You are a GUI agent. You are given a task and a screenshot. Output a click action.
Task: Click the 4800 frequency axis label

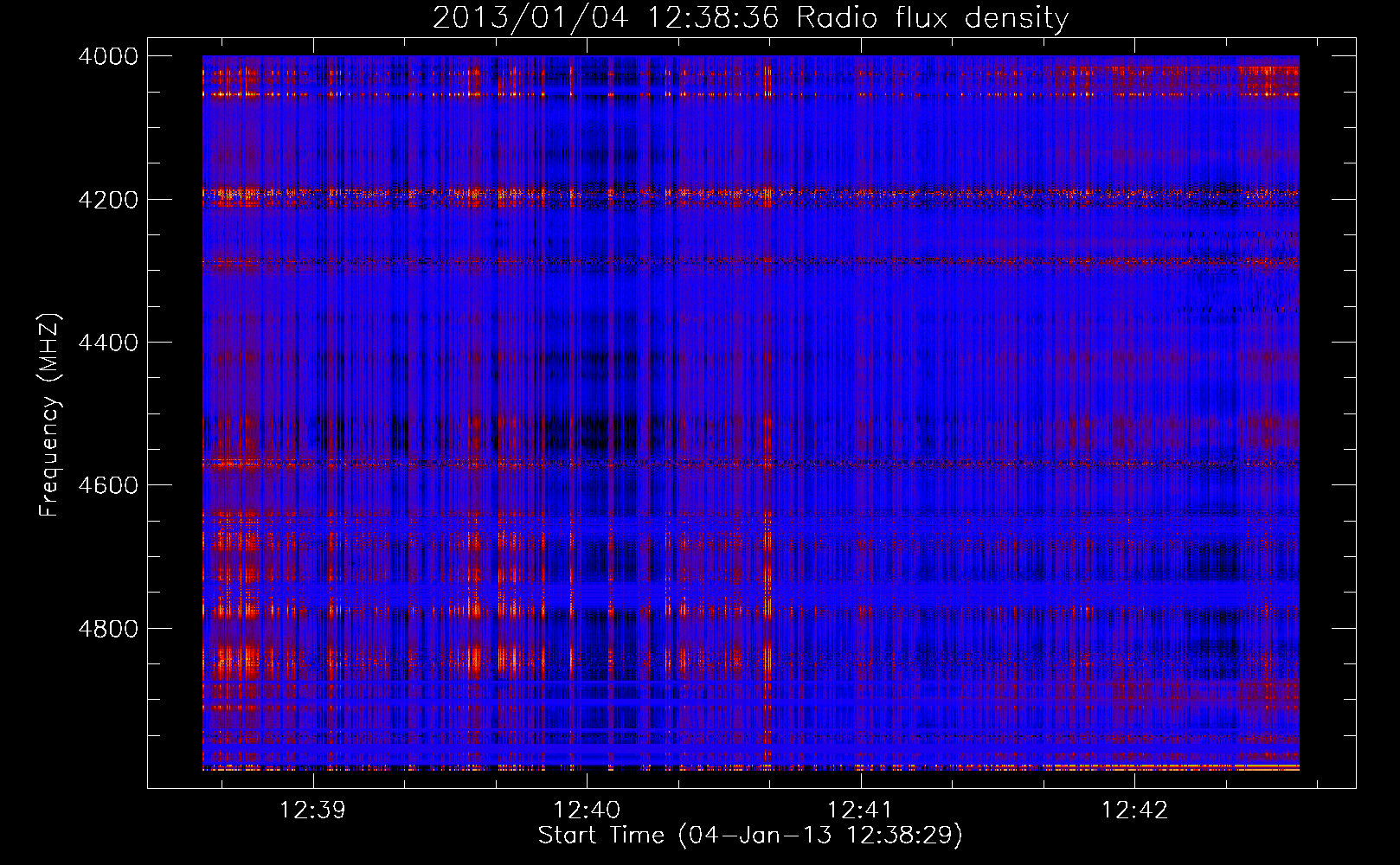point(108,628)
